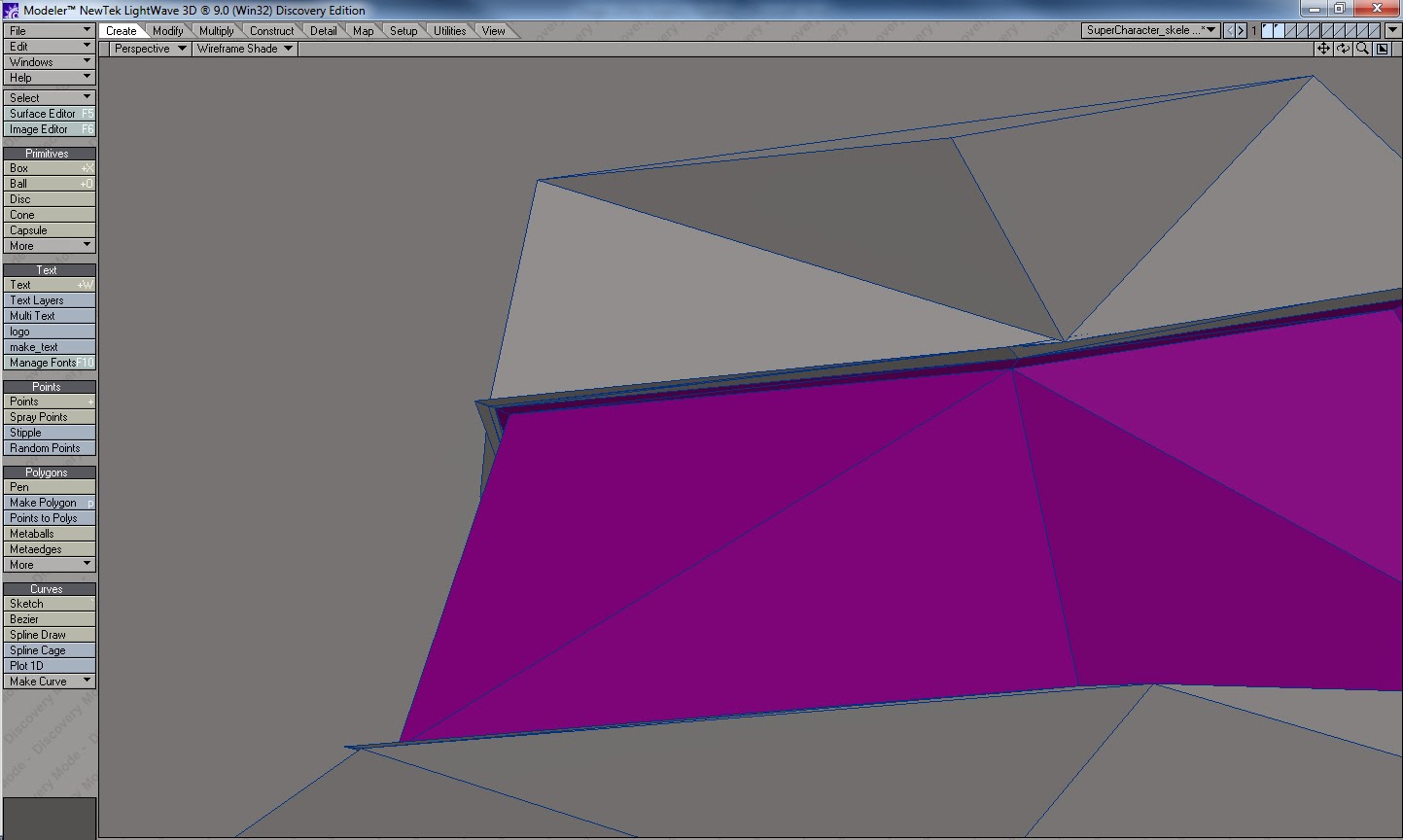Select the rotate viewport icon
Screen dimensions: 1403x840
(x=1343, y=48)
